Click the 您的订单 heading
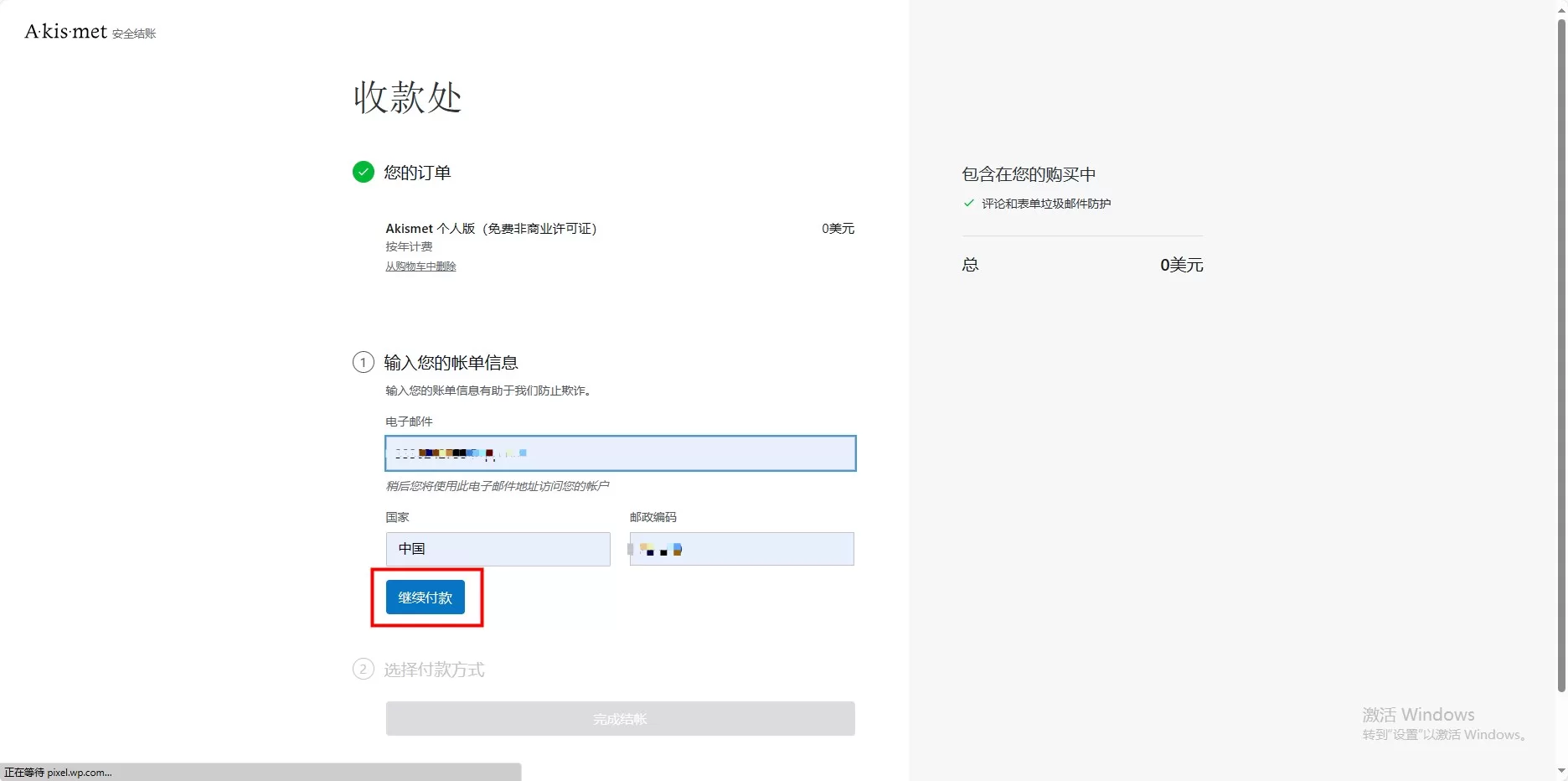 pos(417,173)
